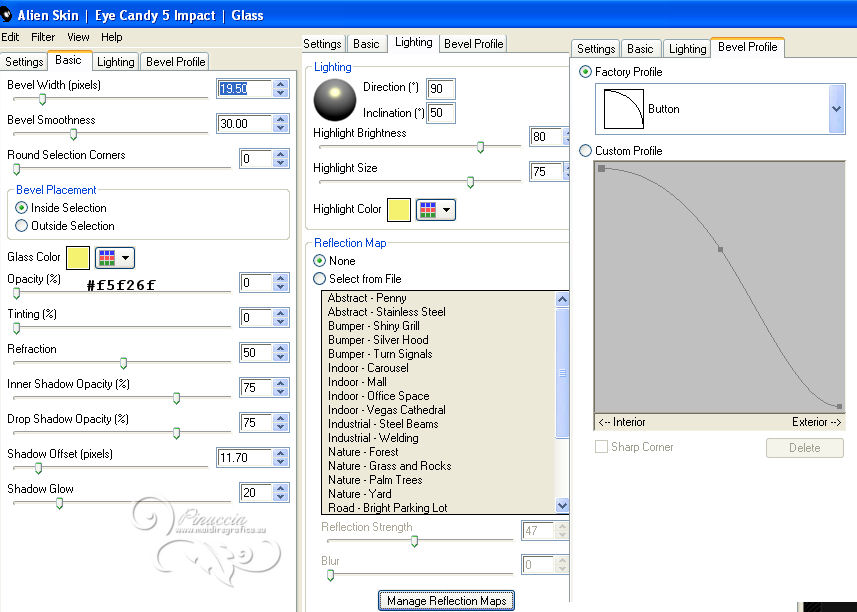Click the Highlight Brightness slider handle
Image resolution: width=857 pixels, height=612 pixels.
point(480,147)
